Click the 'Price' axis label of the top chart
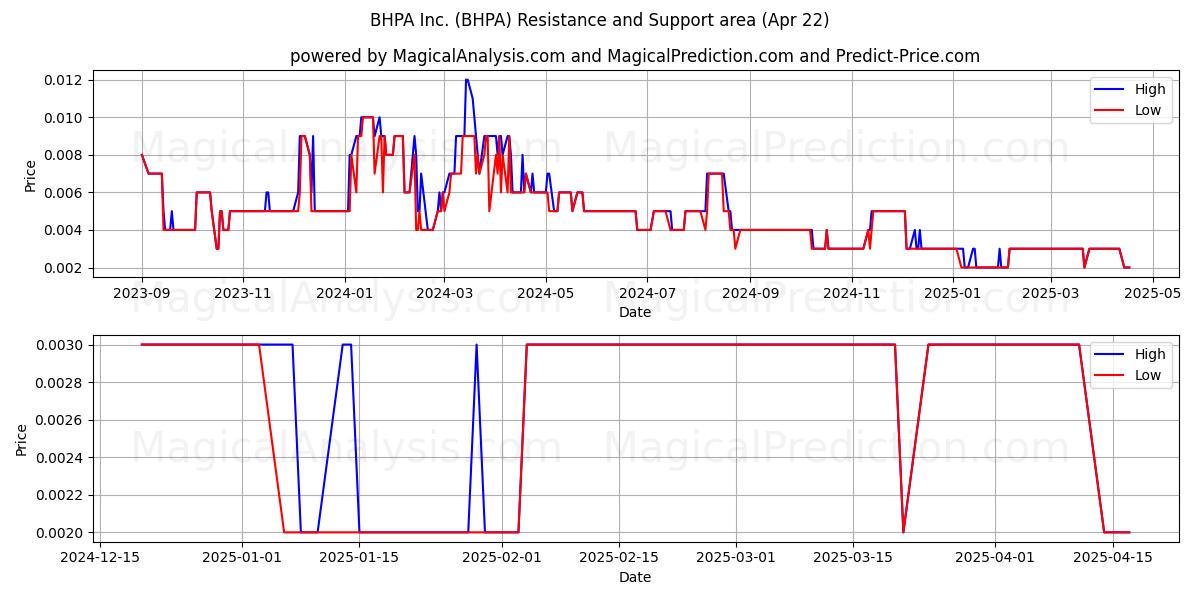 (x=30, y=176)
